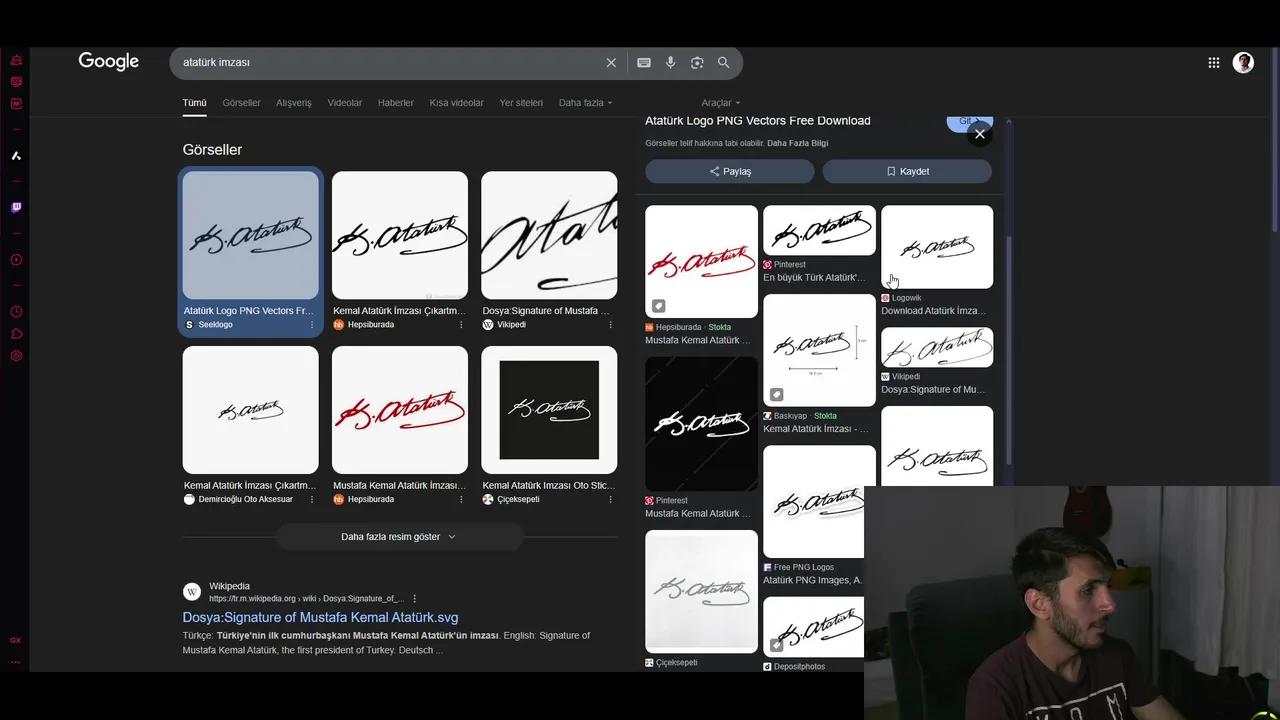This screenshot has width=1280, height=720.
Task: Open the Logowik signature image in panel
Action: point(937,247)
